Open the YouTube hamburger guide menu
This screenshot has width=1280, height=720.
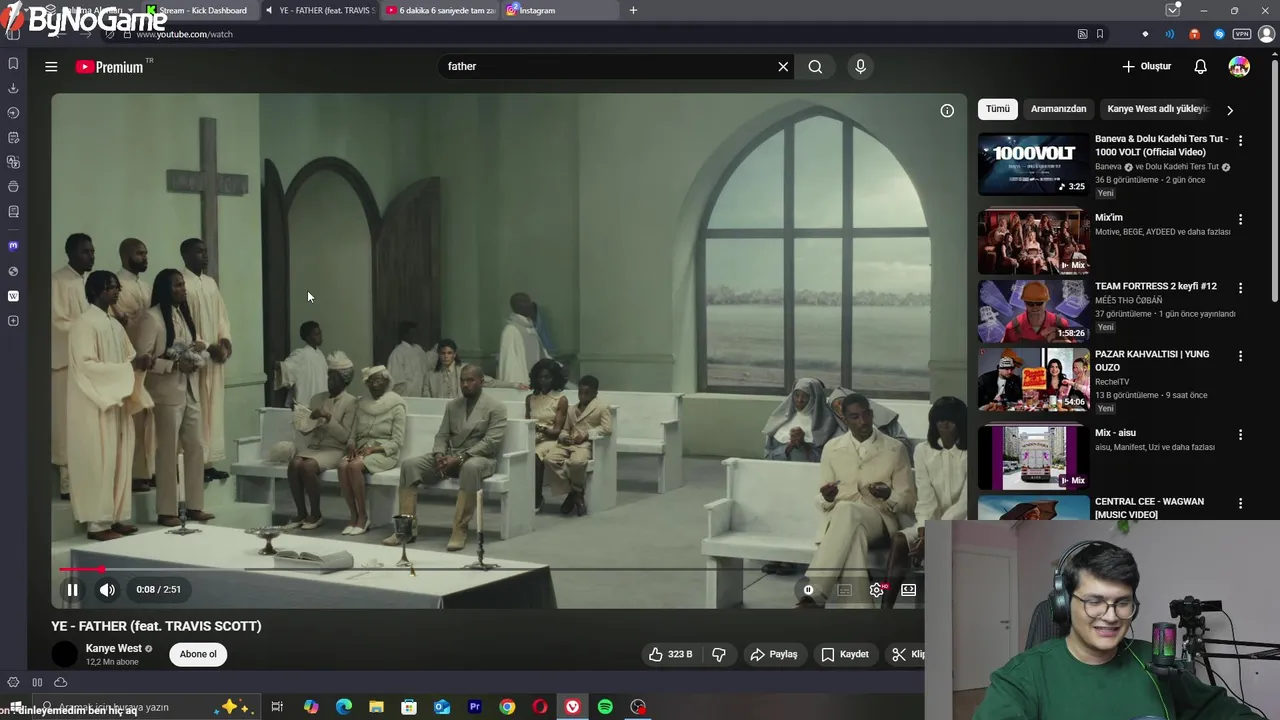tap(51, 67)
